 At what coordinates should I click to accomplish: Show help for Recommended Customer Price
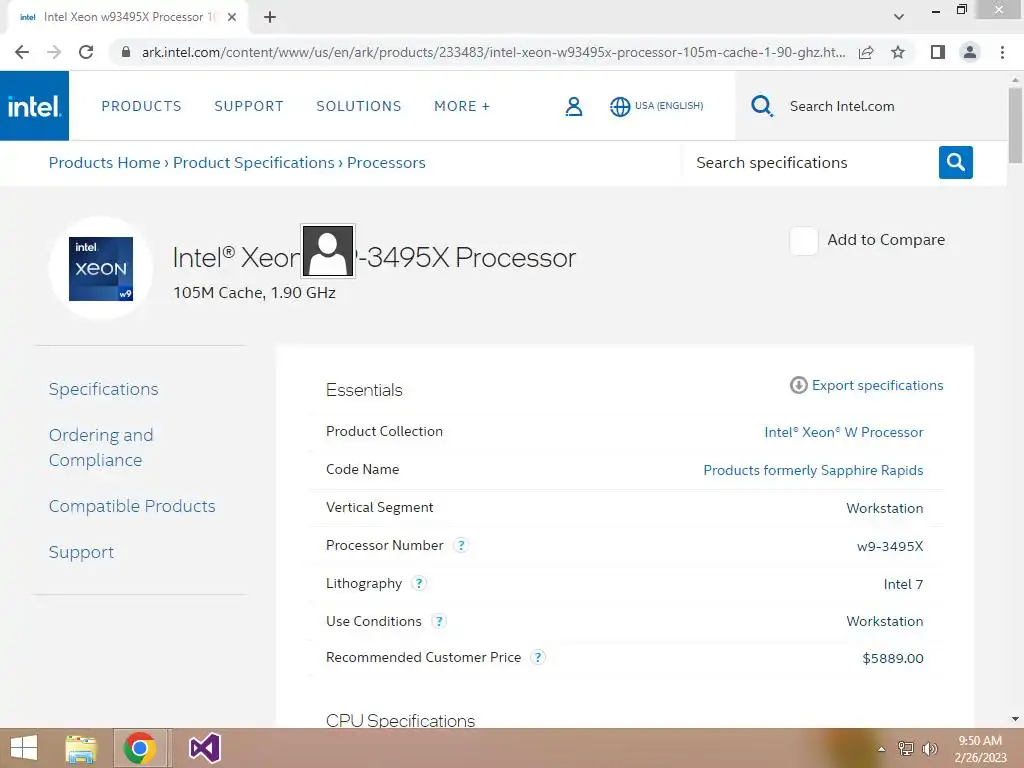(x=537, y=658)
